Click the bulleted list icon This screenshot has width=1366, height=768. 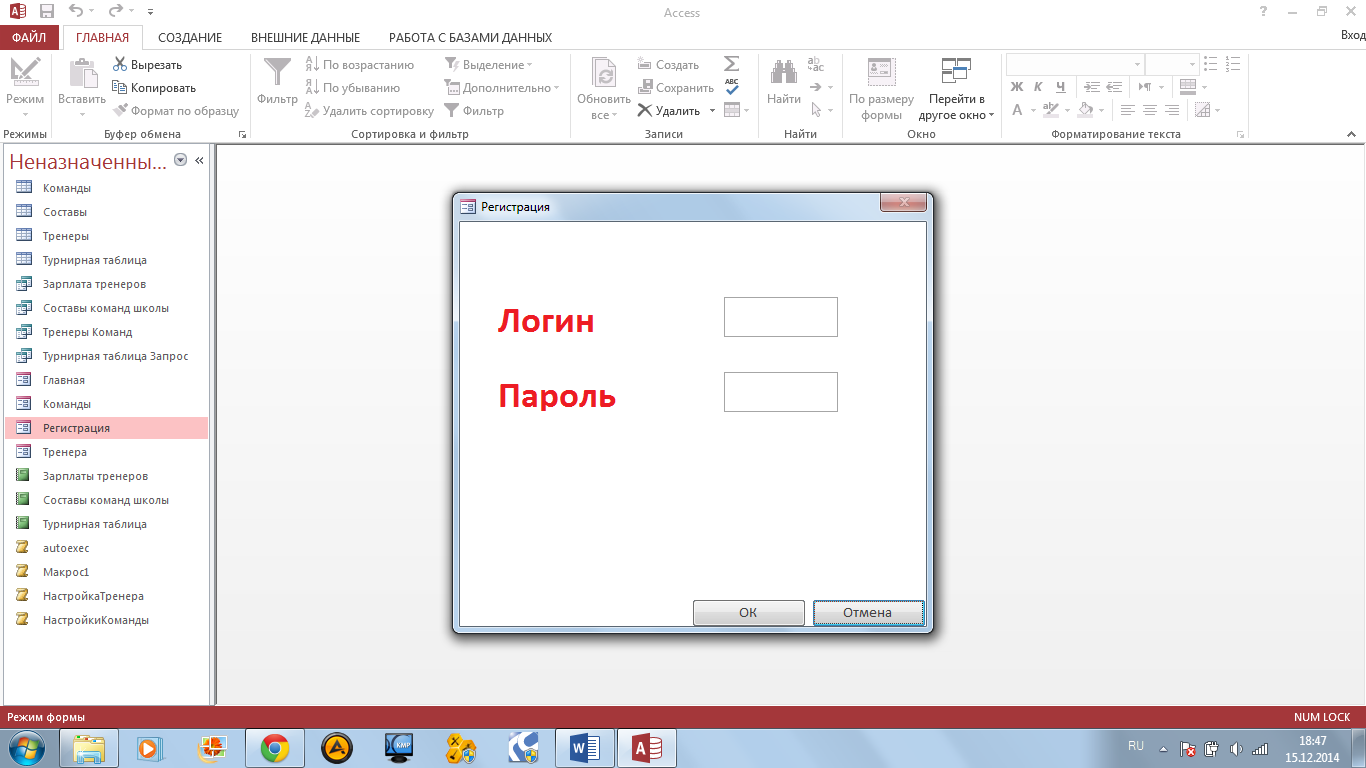coord(1210,64)
